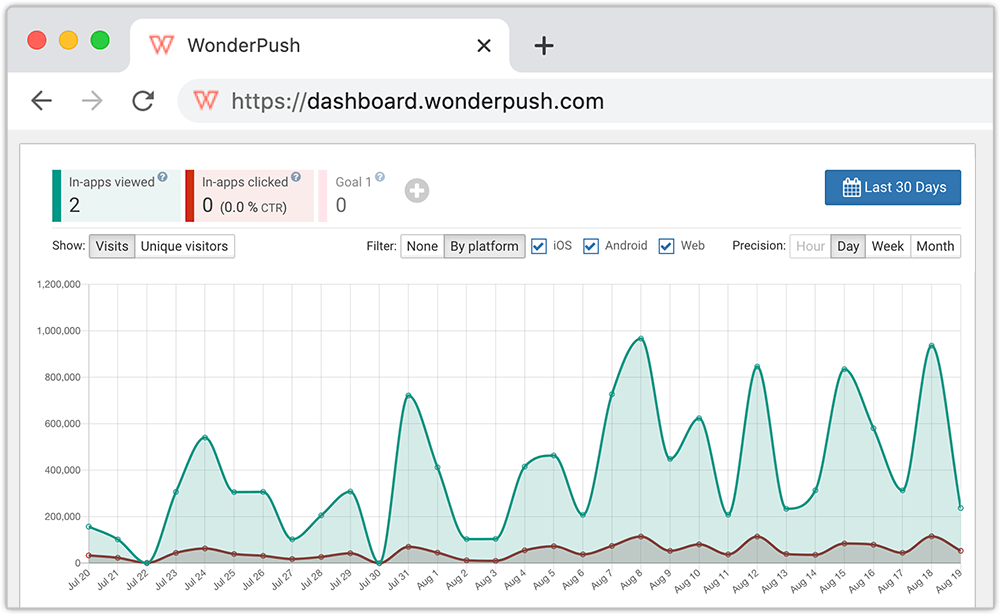Open help icon next to Goal 1

coord(380,177)
